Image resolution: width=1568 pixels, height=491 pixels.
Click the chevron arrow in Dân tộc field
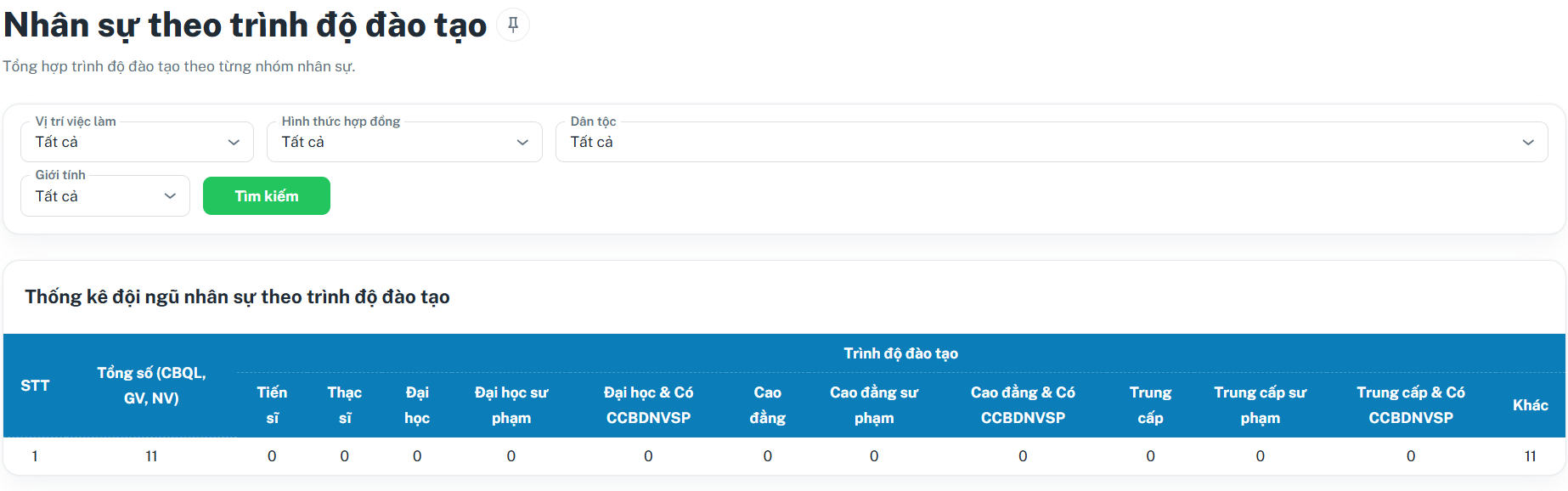1528,143
